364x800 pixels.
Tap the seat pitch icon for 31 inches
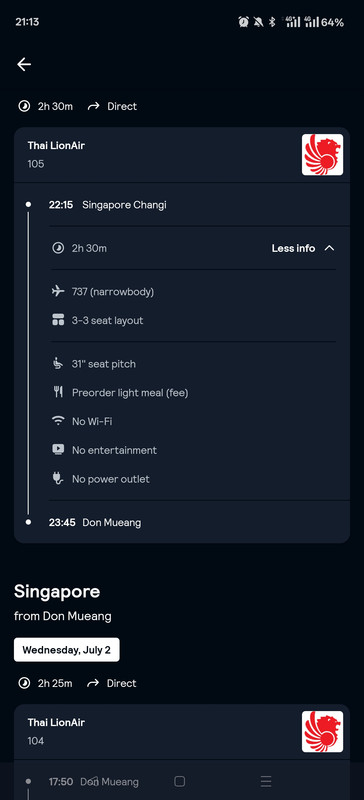click(58, 364)
